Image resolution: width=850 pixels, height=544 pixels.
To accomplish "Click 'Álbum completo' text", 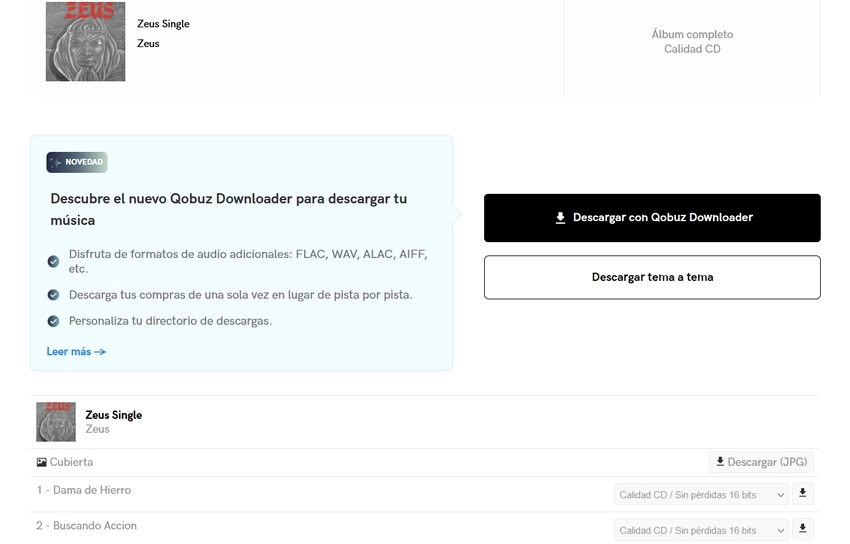I will pos(692,34).
